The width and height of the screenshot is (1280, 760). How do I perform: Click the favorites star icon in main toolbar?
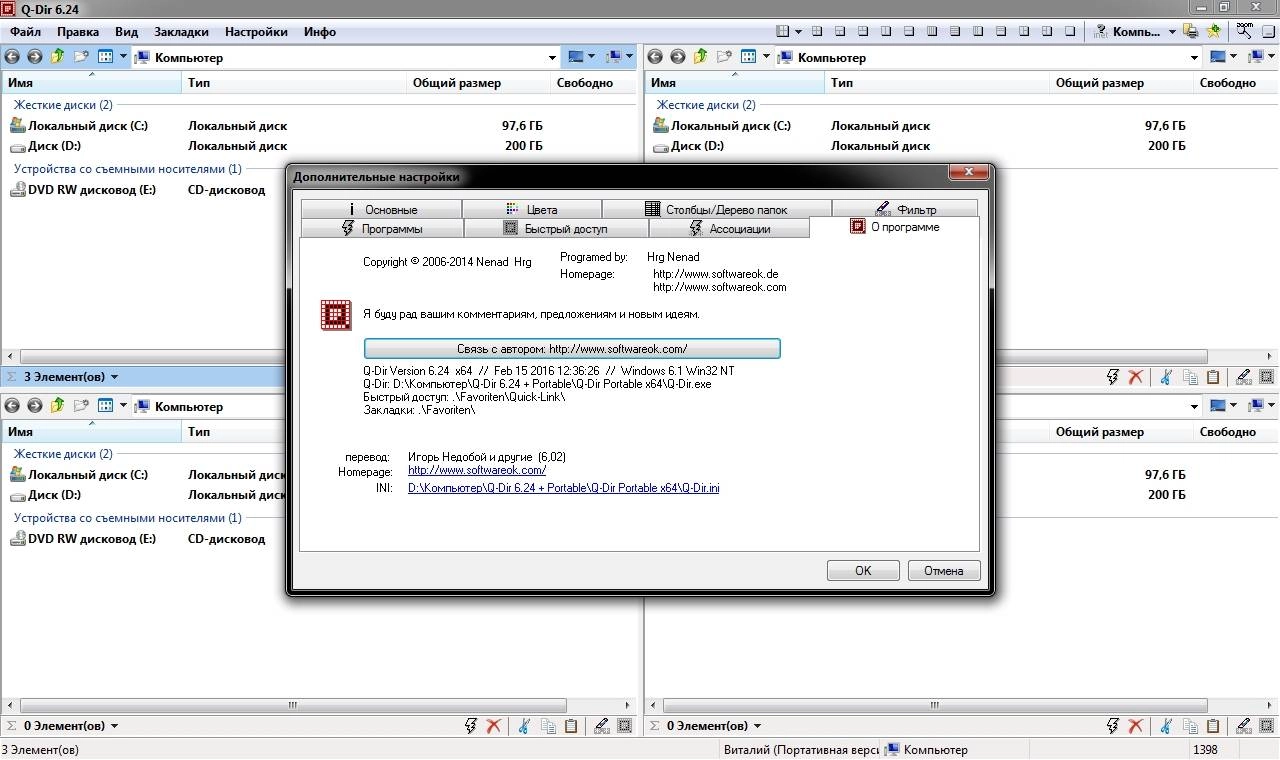click(1215, 32)
